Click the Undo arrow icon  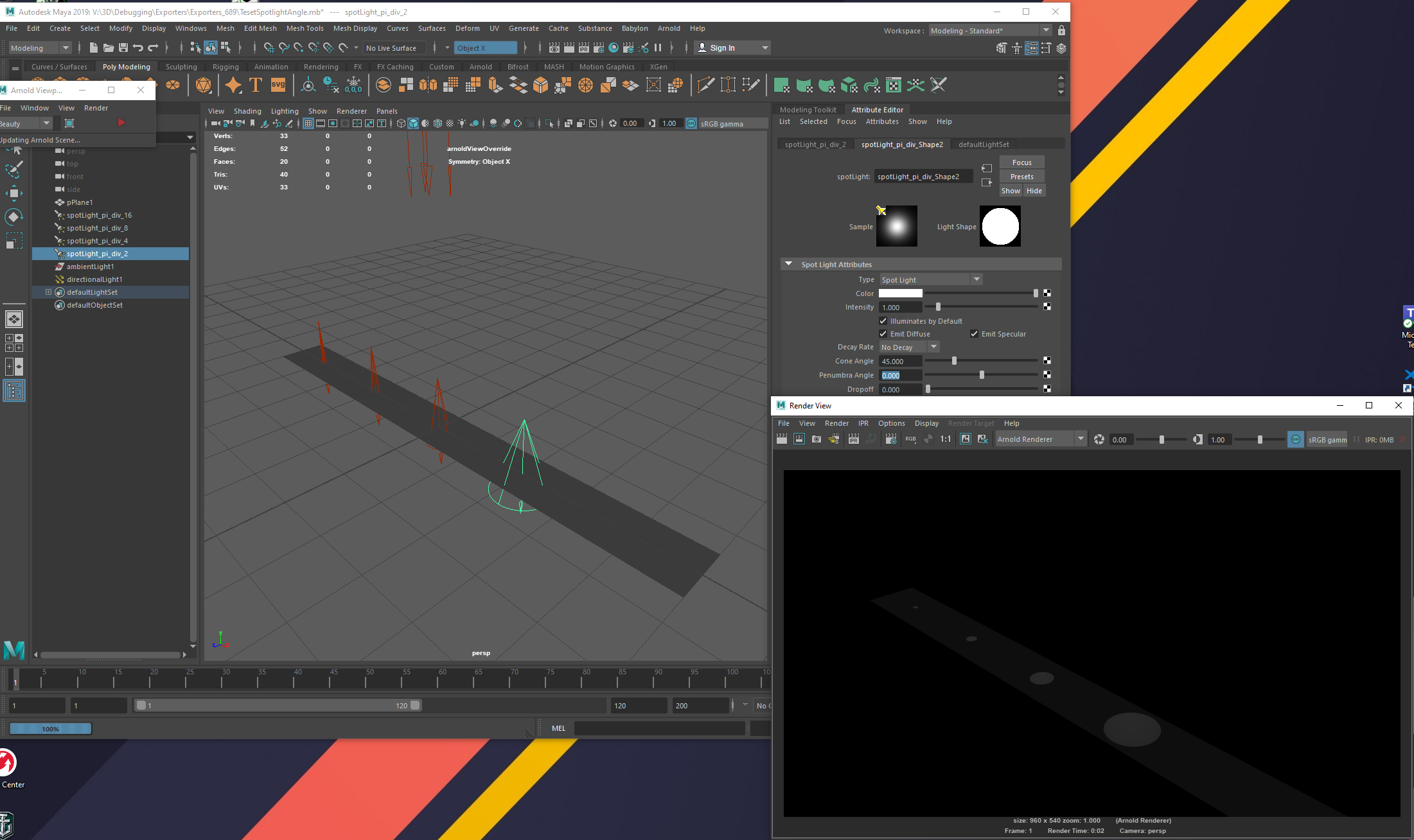pyautogui.click(x=137, y=48)
